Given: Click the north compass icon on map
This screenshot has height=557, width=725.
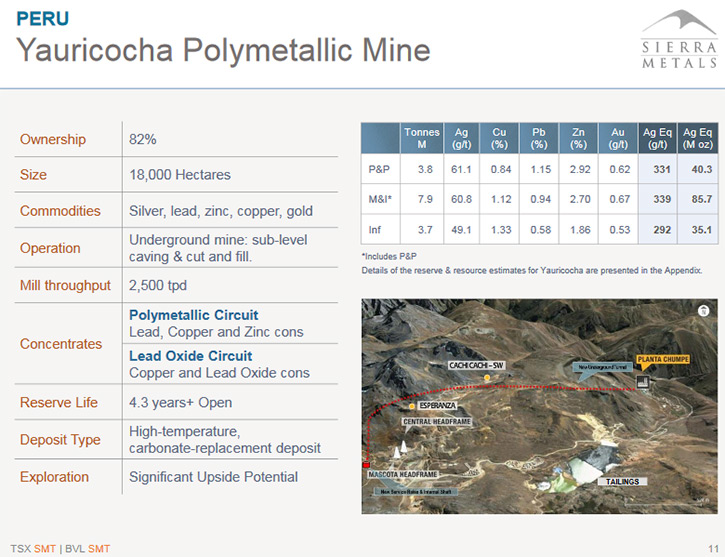Looking at the screenshot, I should tap(703, 311).
